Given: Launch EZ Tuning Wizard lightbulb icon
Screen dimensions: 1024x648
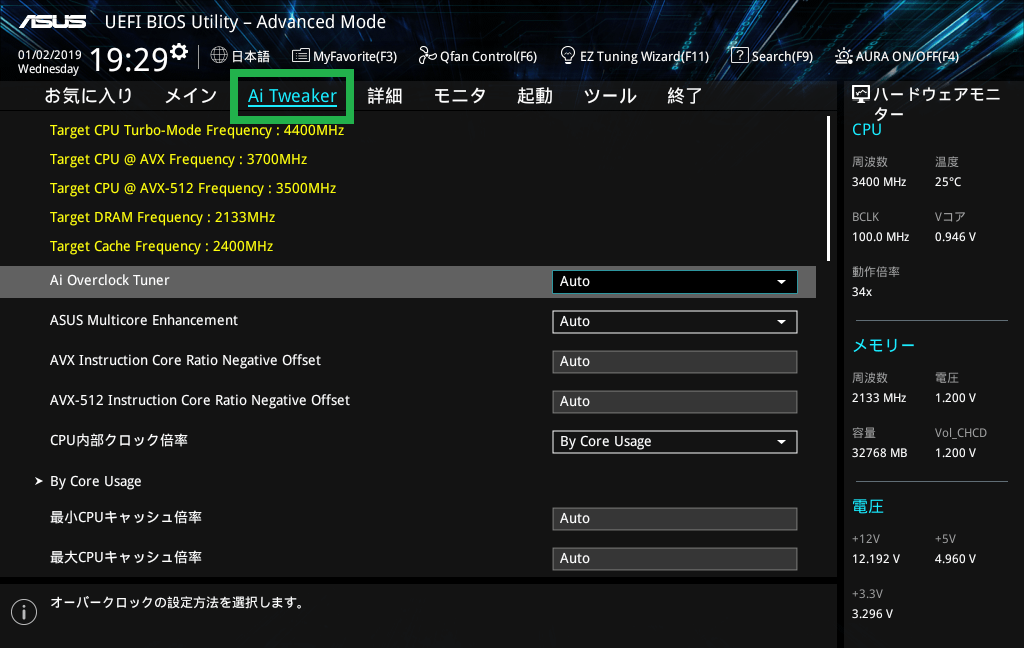Looking at the screenshot, I should coord(568,56).
